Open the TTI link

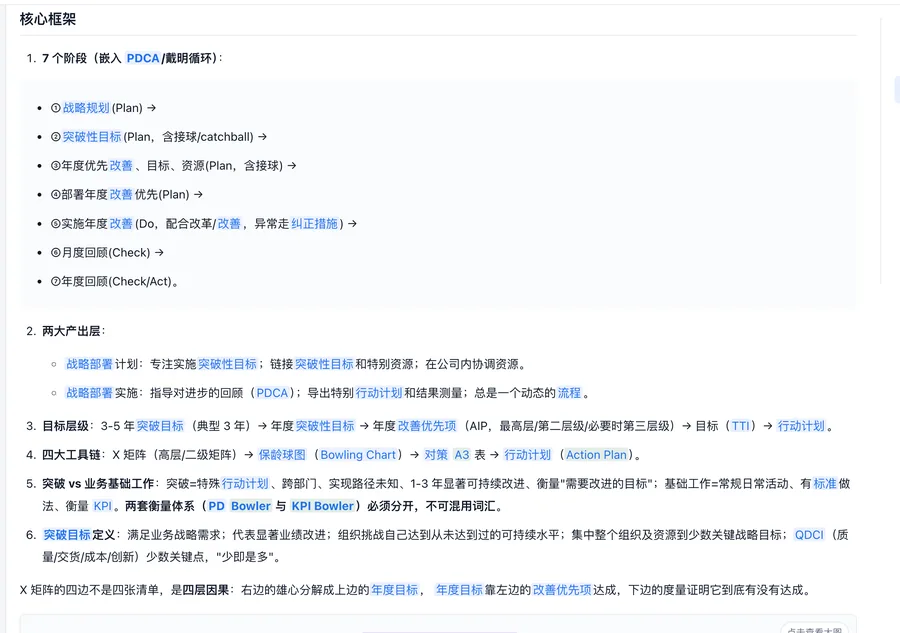[x=740, y=426]
